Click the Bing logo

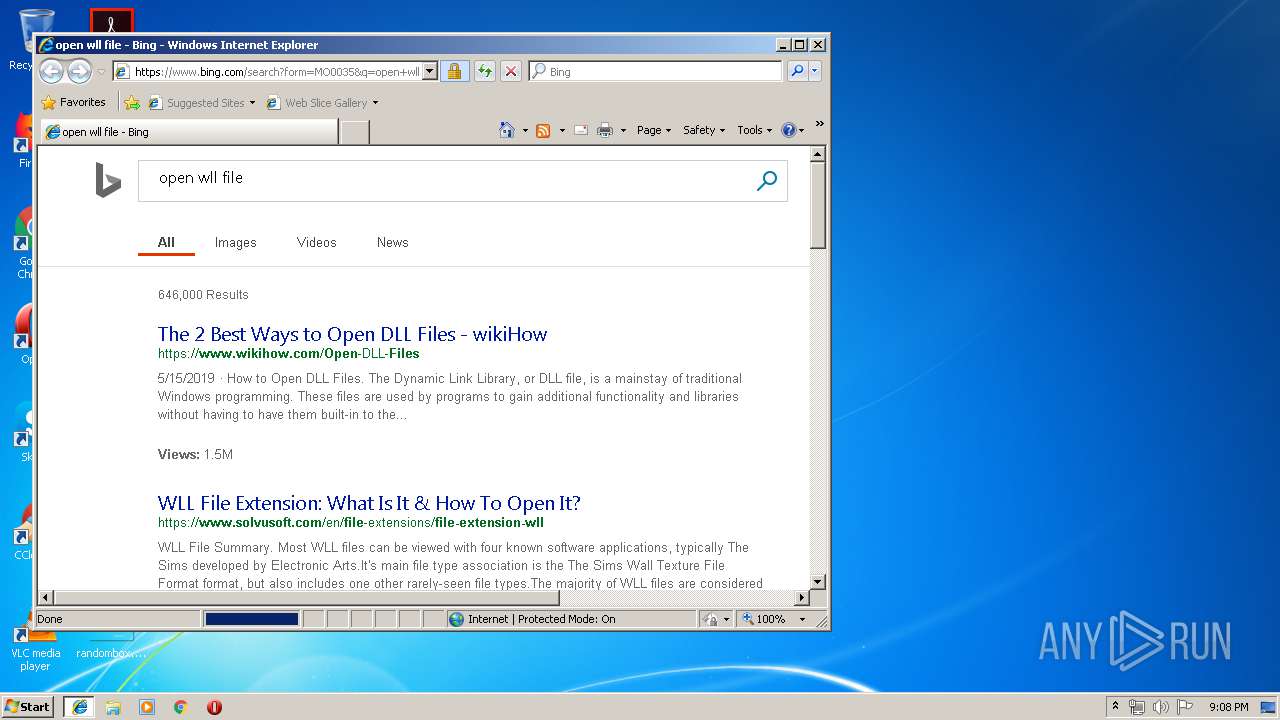tap(108, 181)
